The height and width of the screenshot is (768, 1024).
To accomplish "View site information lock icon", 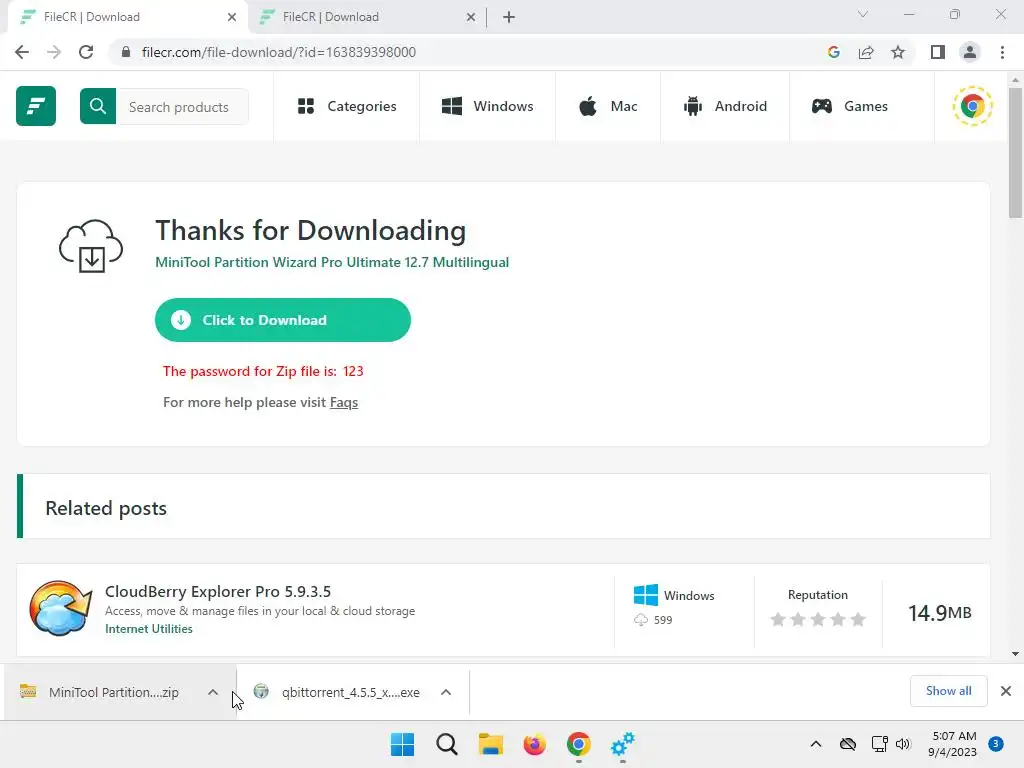I will click(126, 52).
